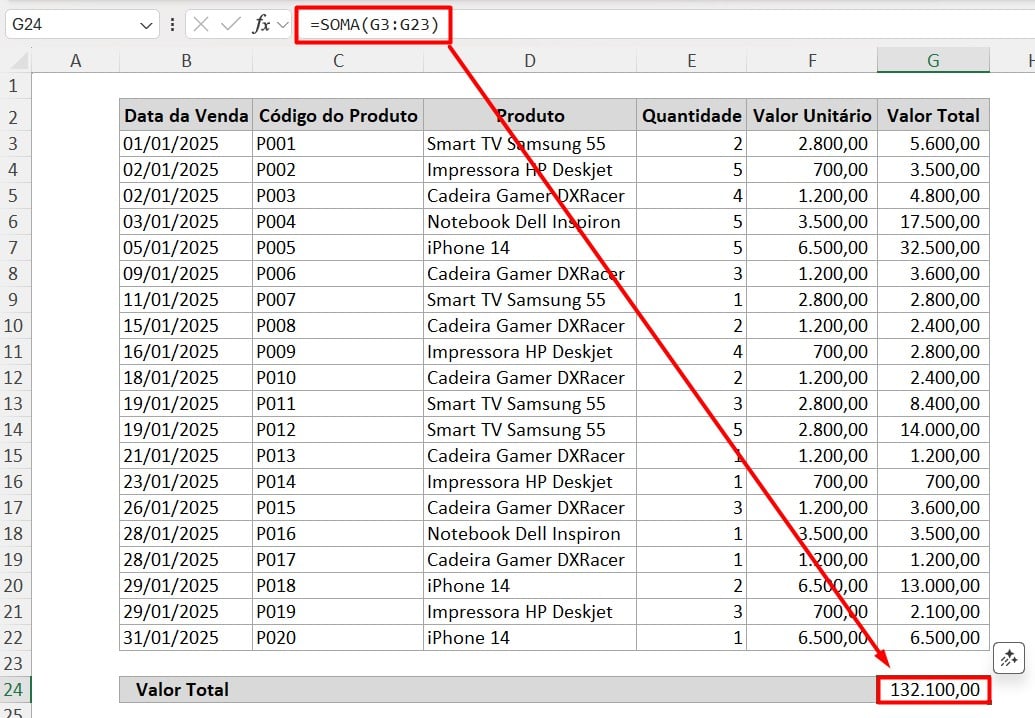Viewport: 1035px width, 718px height.
Task: Click date cell 01/01/2025
Action: [186, 144]
